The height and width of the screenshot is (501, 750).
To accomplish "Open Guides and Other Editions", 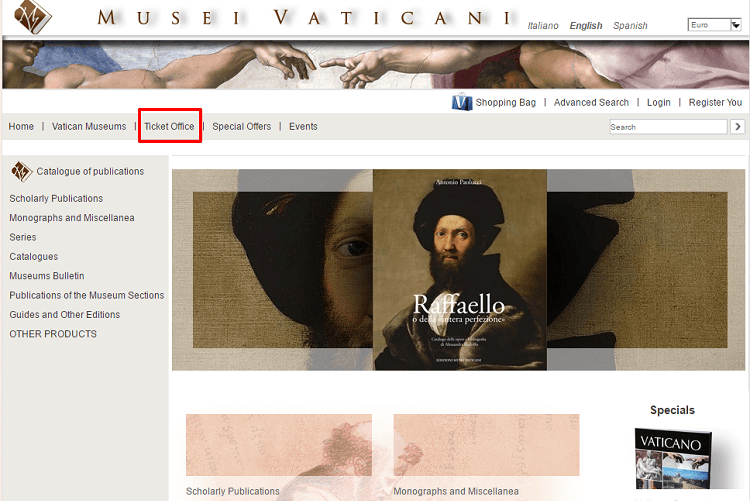I will pos(65,315).
